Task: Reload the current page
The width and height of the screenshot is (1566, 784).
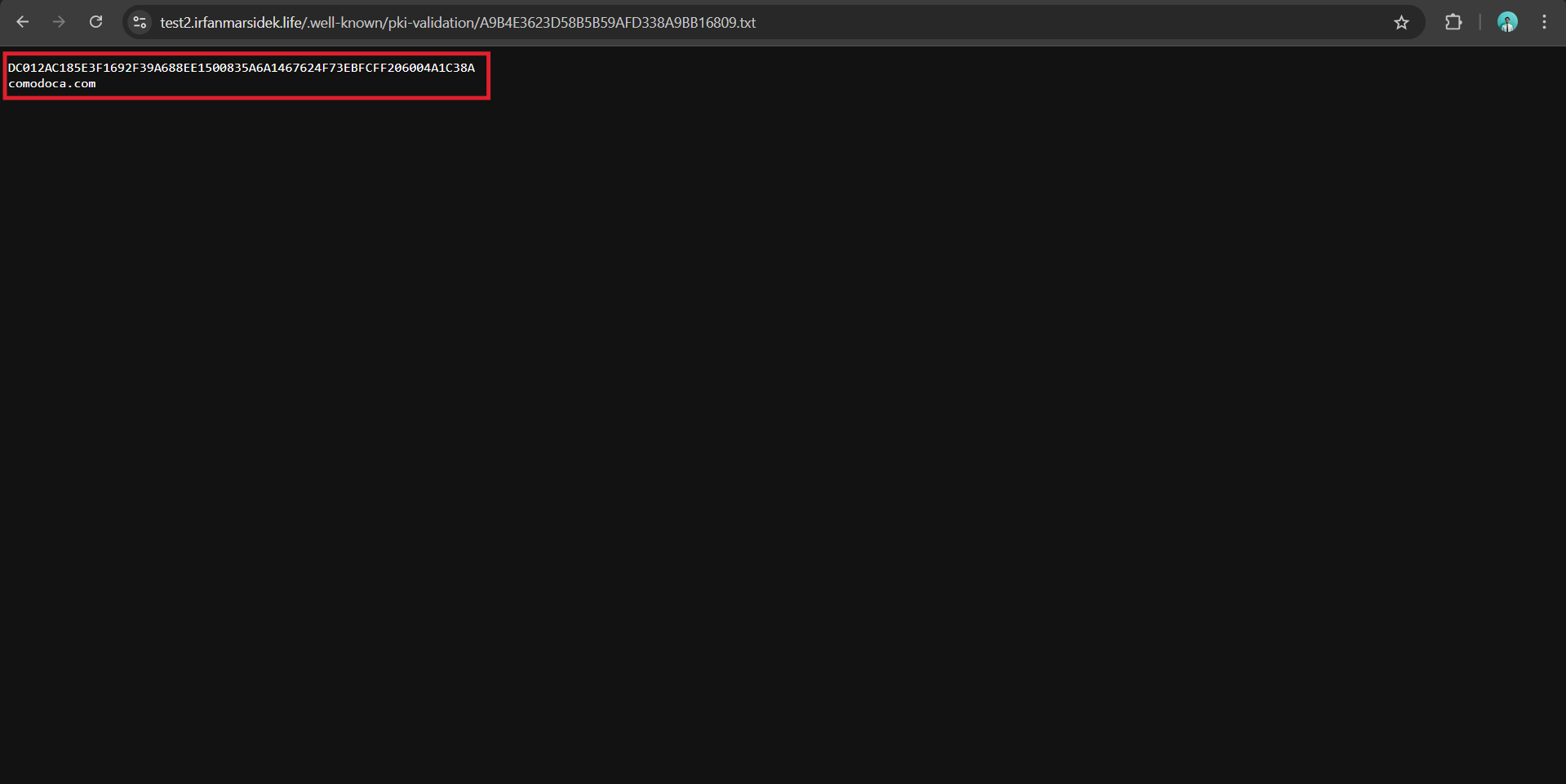Action: tap(95, 22)
